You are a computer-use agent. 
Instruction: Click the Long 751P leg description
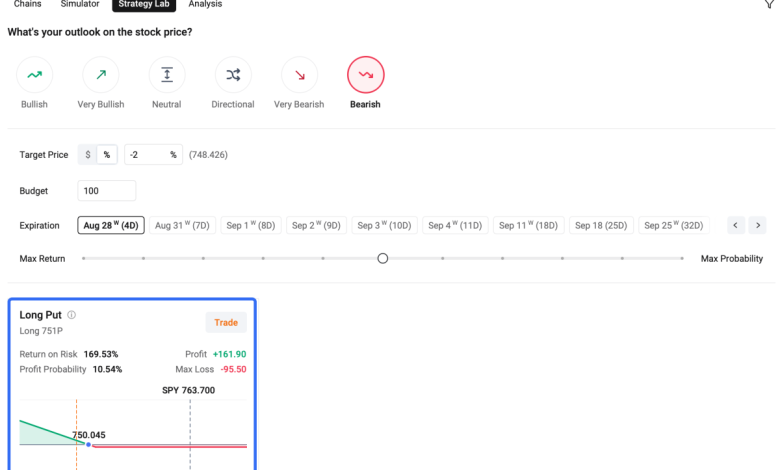[41, 331]
